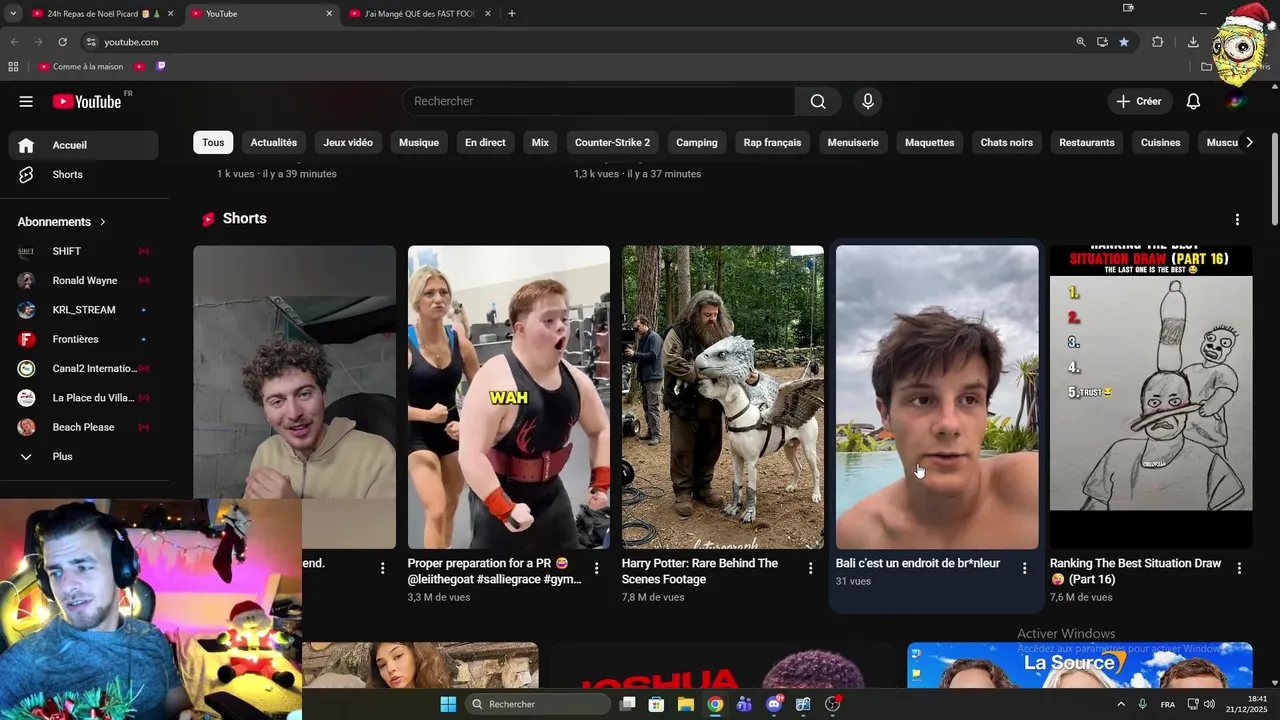Open the browser extensions puzzle icon
1280x720 pixels.
[x=1158, y=42]
